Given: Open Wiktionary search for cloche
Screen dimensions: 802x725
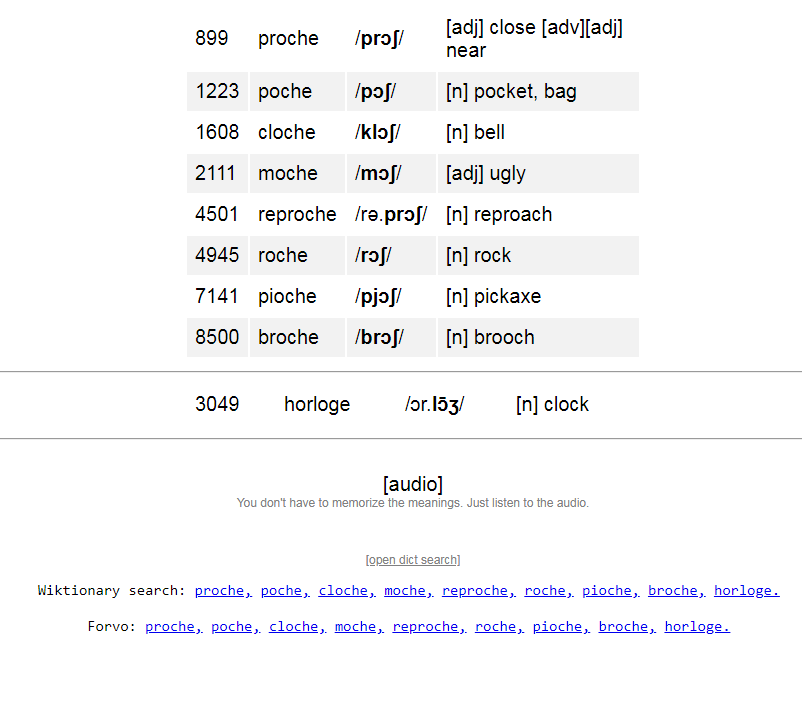Looking at the screenshot, I should [x=347, y=590].
